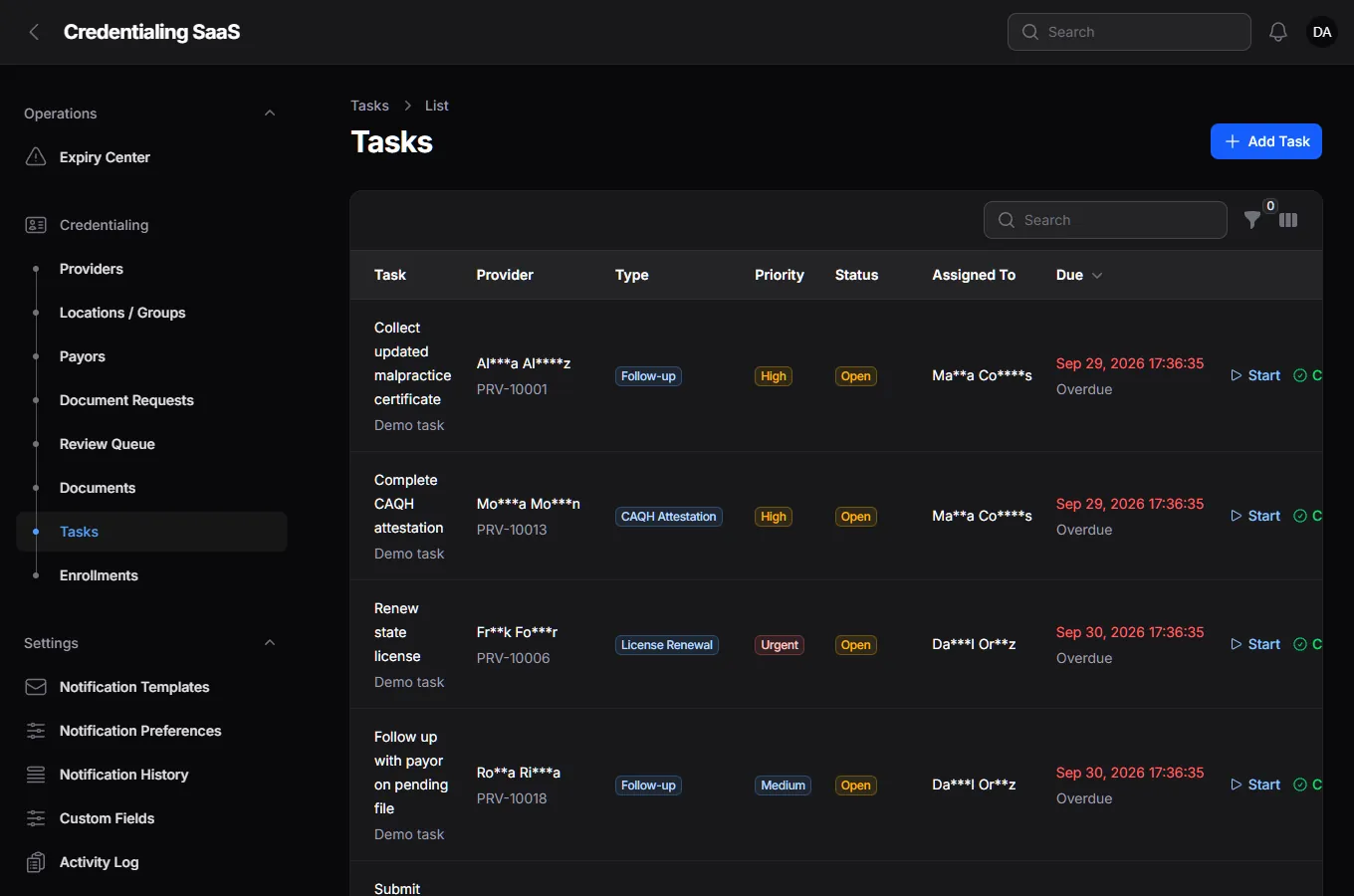The width and height of the screenshot is (1354, 896).
Task: Click the Expiry Center warning icon
Action: (36, 157)
